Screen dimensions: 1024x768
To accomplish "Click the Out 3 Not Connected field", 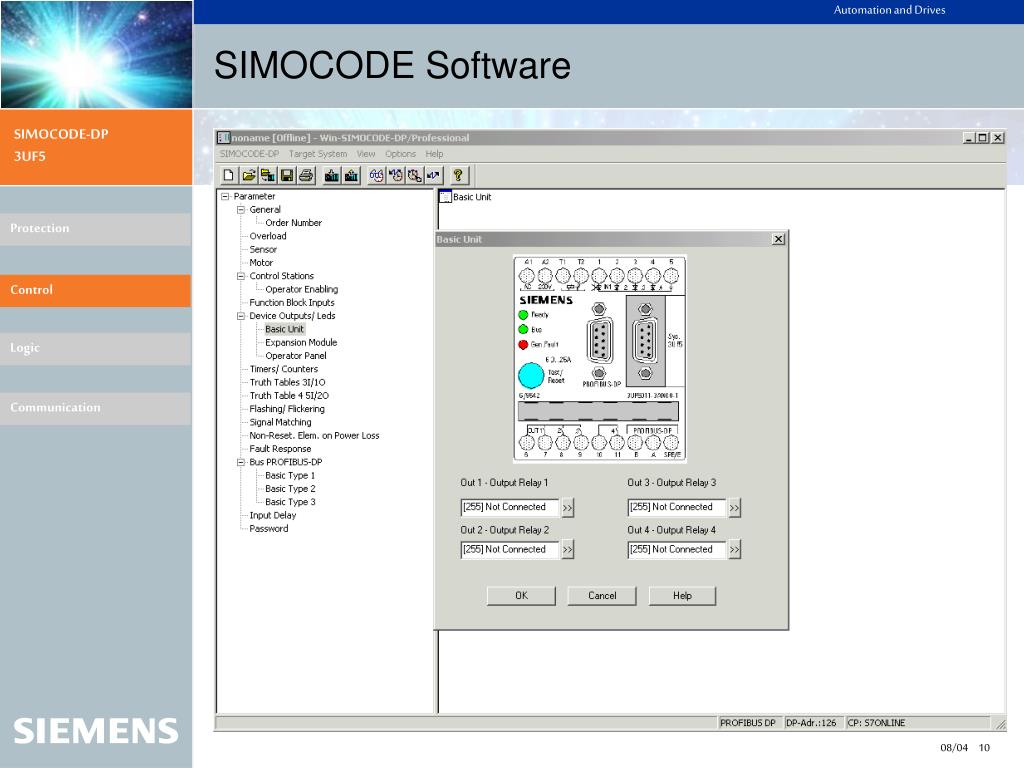I will pyautogui.click(x=677, y=507).
